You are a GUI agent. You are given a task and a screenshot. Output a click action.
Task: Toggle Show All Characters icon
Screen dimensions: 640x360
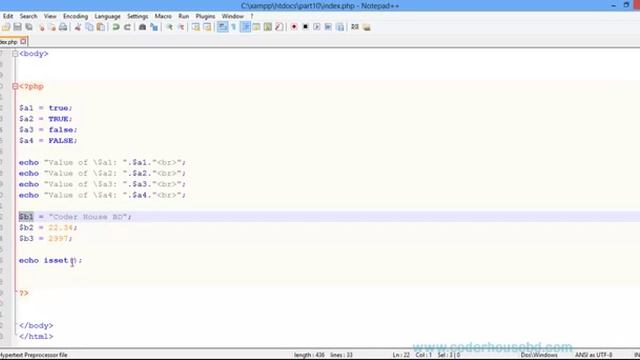click(x=234, y=27)
